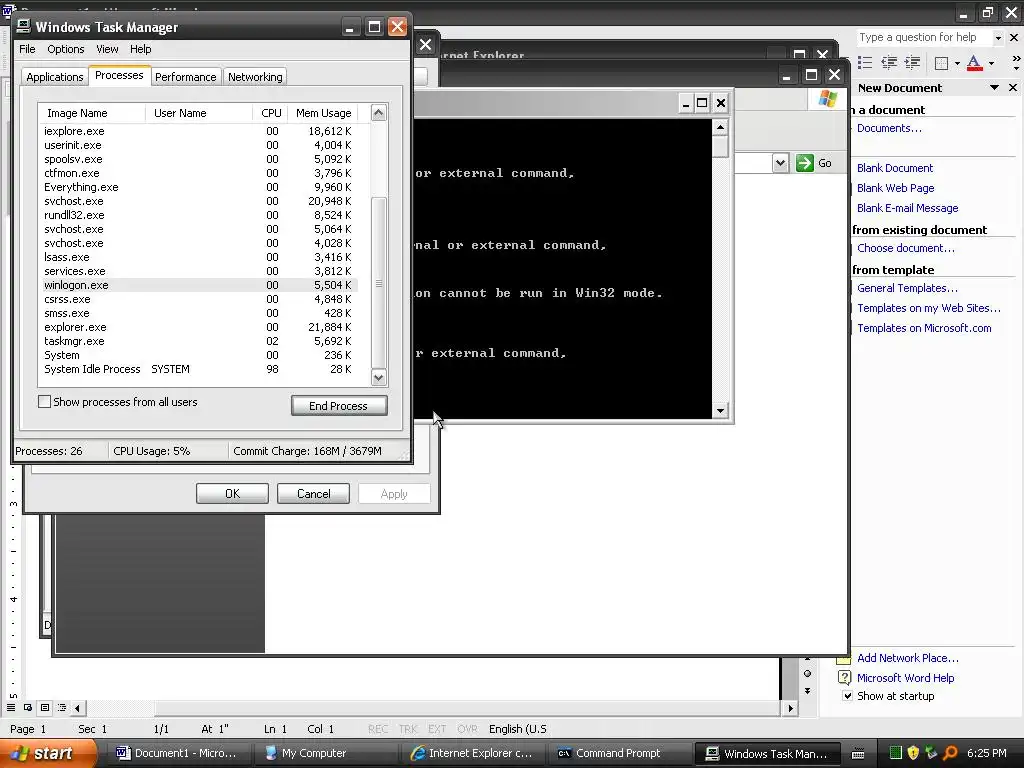
Task: Open Task Manager Options menu
Action: click(x=65, y=49)
